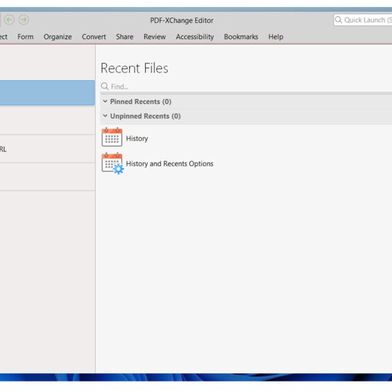Click the Pinned Recents (0) header text
The height and width of the screenshot is (392, 392).
[x=141, y=102]
